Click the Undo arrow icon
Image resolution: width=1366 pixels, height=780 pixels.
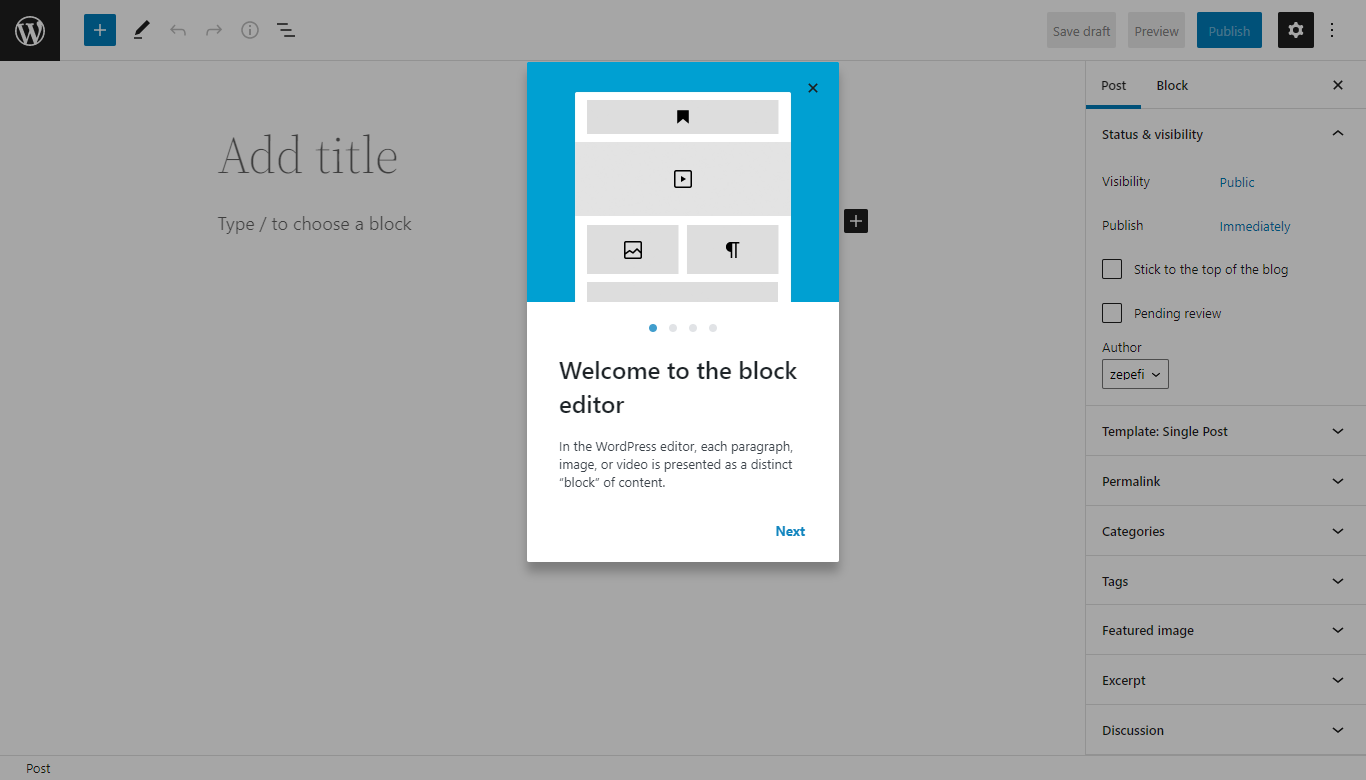[178, 30]
